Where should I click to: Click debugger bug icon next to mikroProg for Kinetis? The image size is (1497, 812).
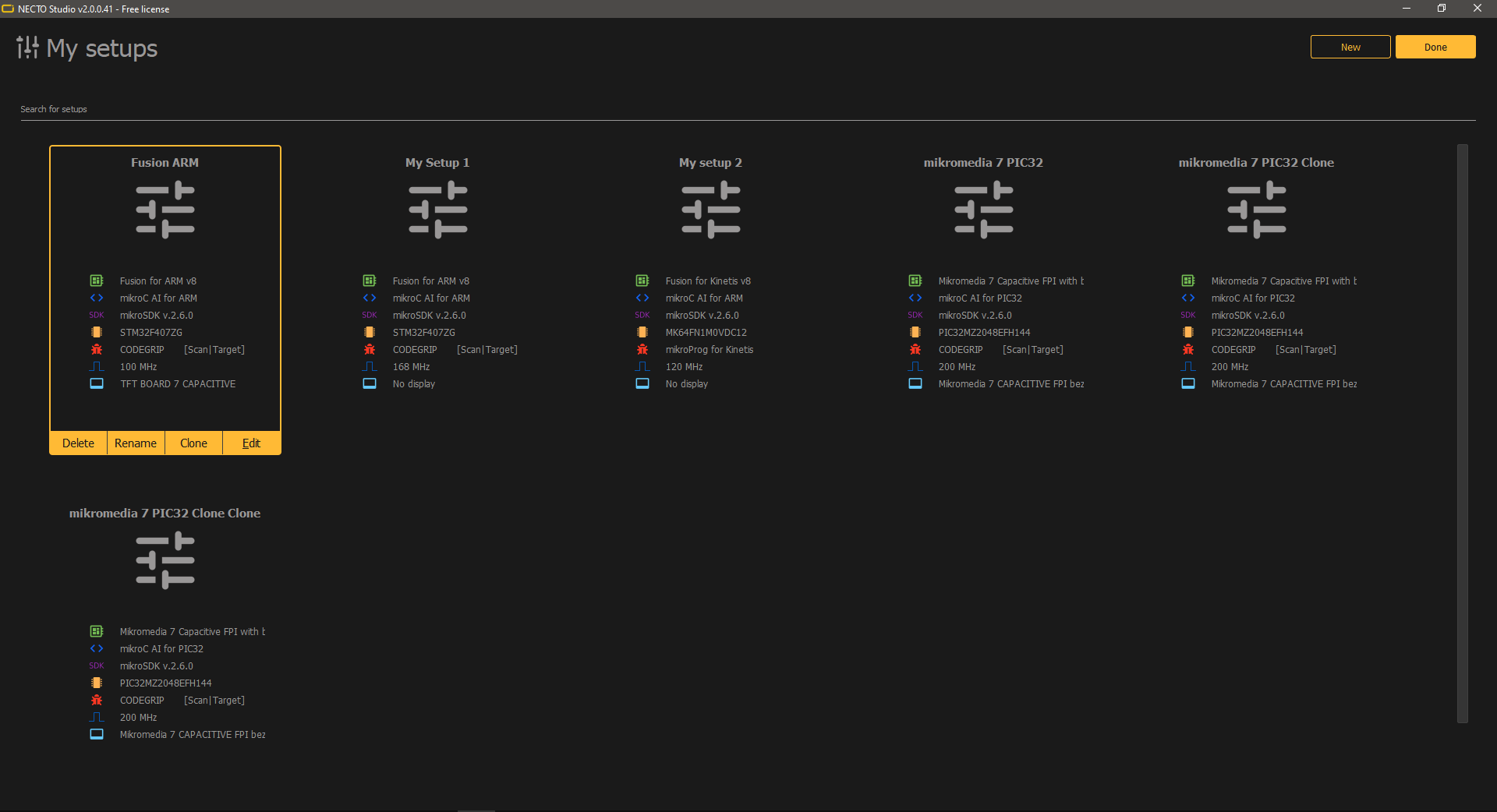[x=642, y=349]
